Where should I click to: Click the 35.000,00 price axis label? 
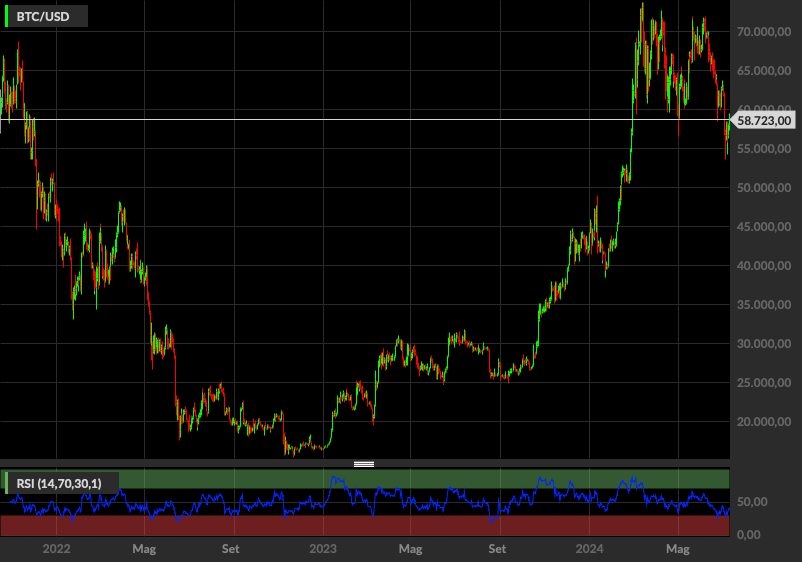(x=764, y=305)
